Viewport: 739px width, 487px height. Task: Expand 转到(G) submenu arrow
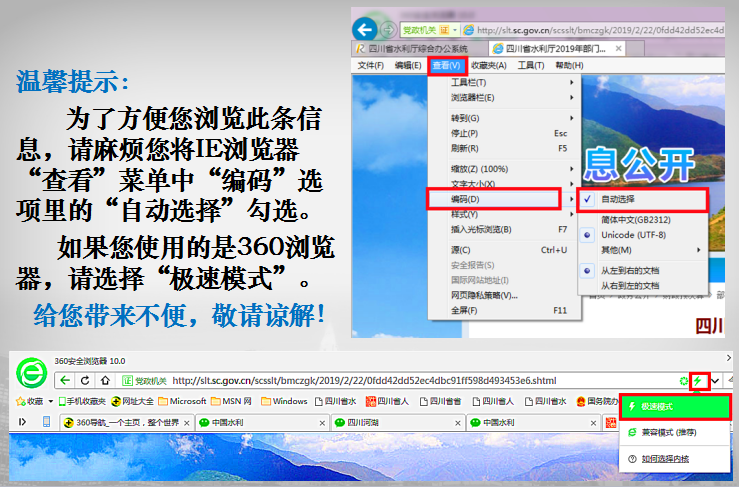(571, 118)
